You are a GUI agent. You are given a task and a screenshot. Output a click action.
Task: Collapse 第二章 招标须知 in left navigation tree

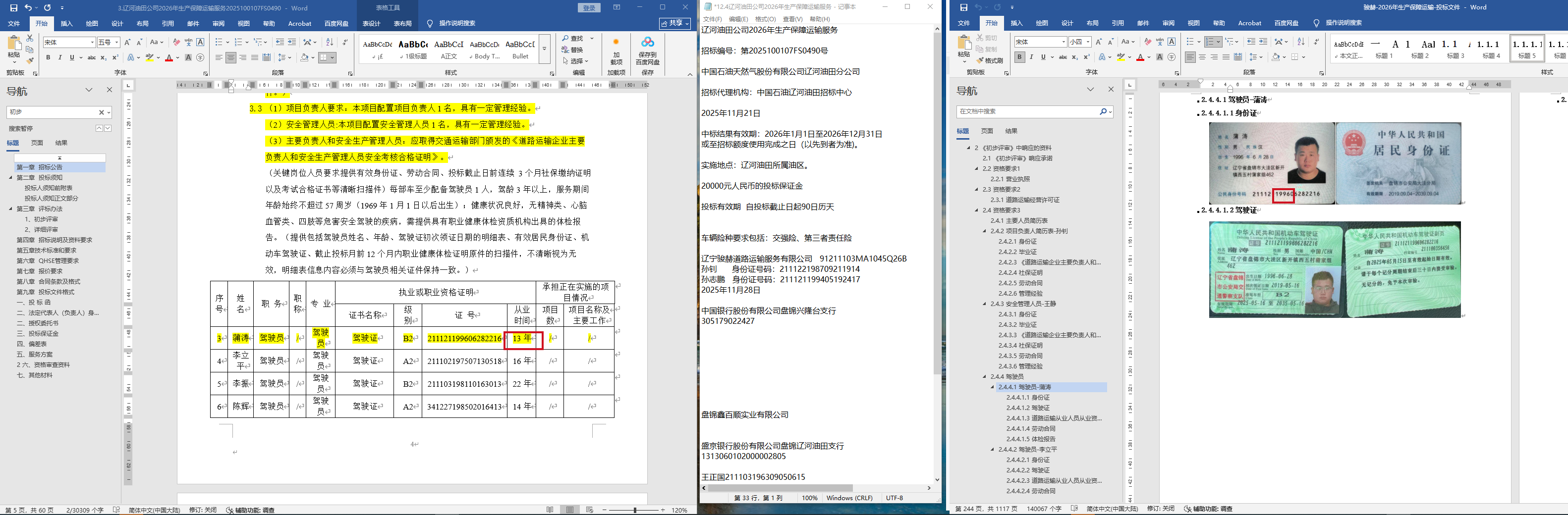[x=10, y=178]
